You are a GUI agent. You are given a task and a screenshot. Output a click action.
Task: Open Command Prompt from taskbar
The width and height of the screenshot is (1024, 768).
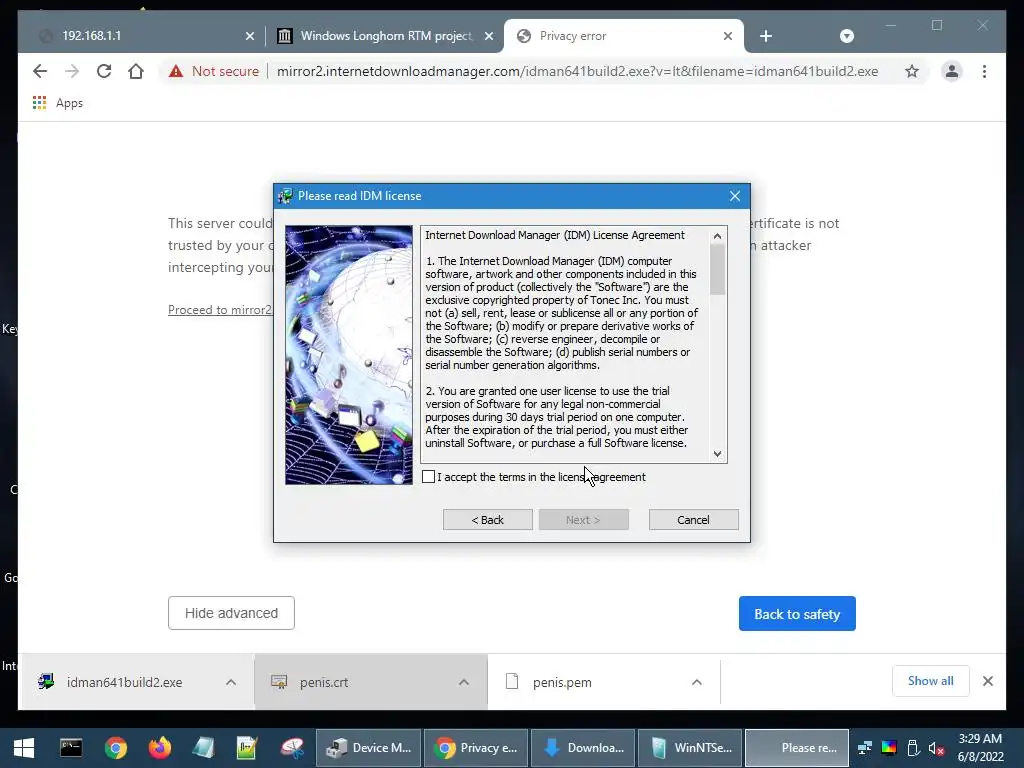coord(71,748)
